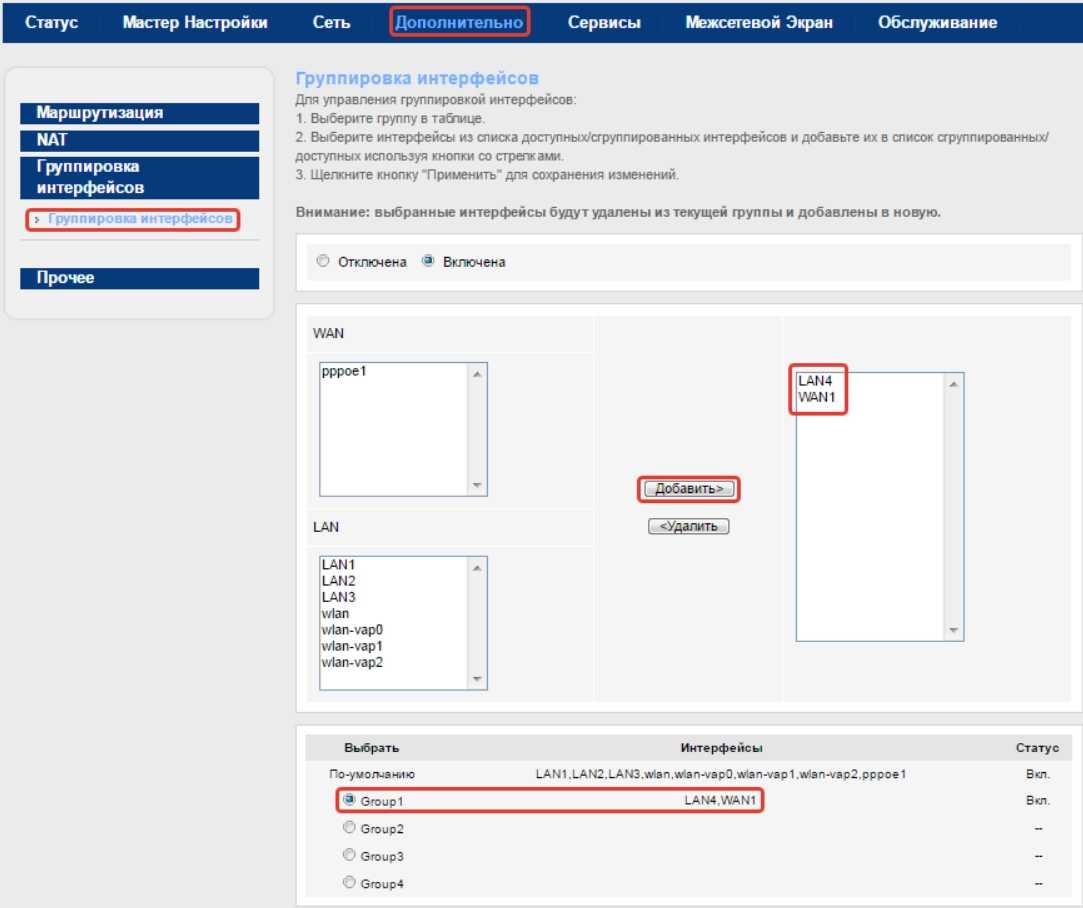Select wlan-vap0 in the LAN list
Viewport: 1083px width, 908px height.
pyautogui.click(x=352, y=630)
